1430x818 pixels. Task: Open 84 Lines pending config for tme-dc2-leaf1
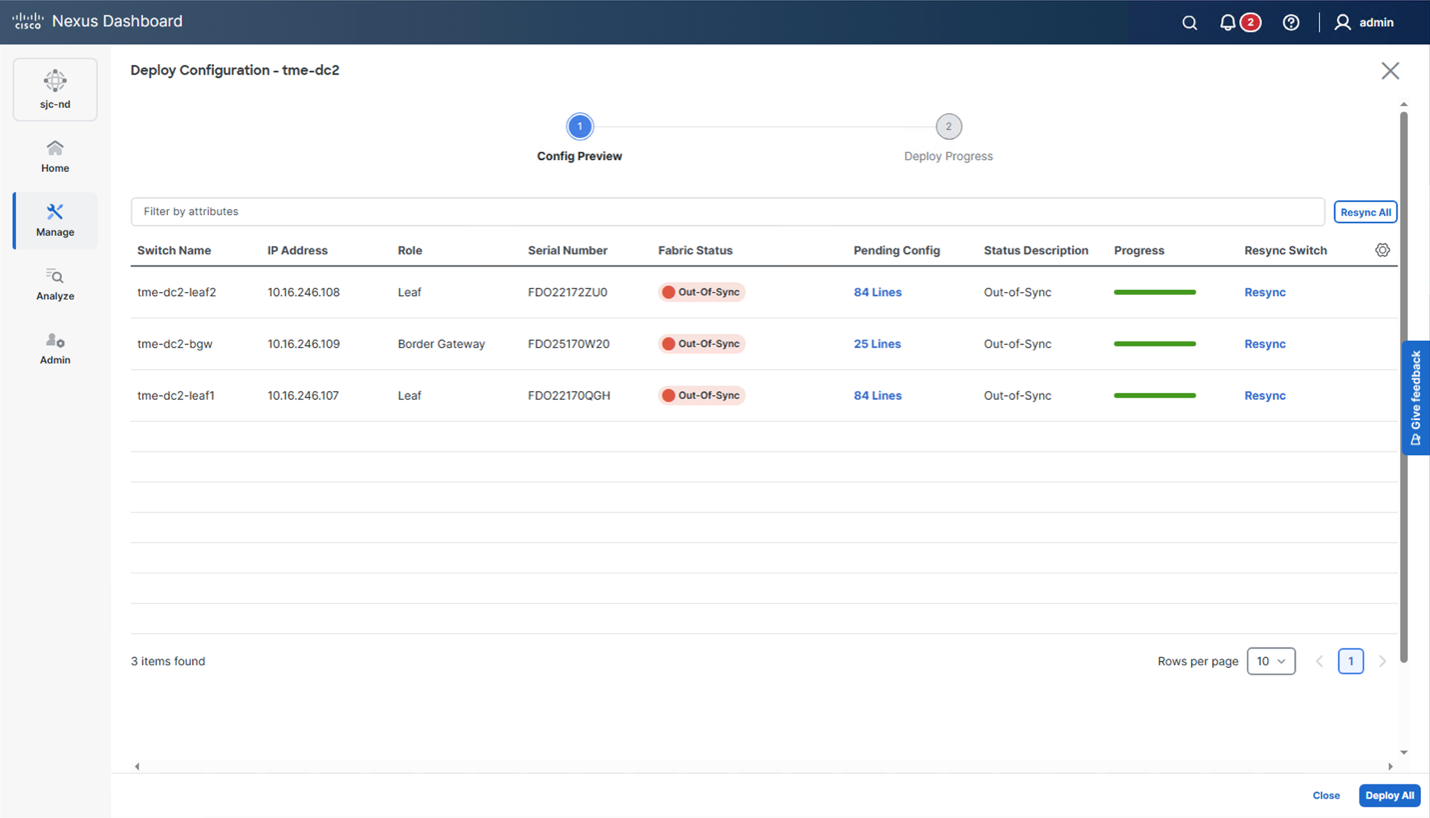pos(877,396)
